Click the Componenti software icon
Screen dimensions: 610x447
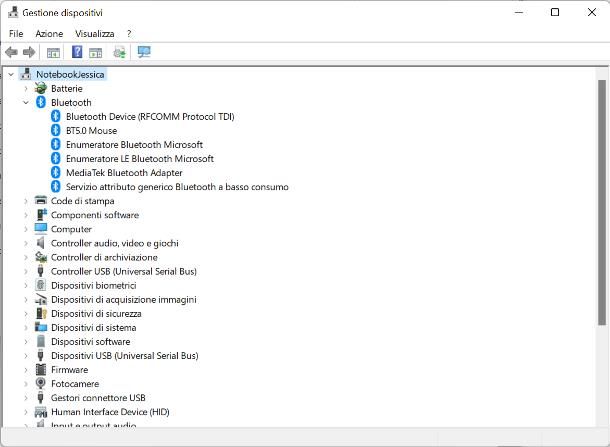41,214
